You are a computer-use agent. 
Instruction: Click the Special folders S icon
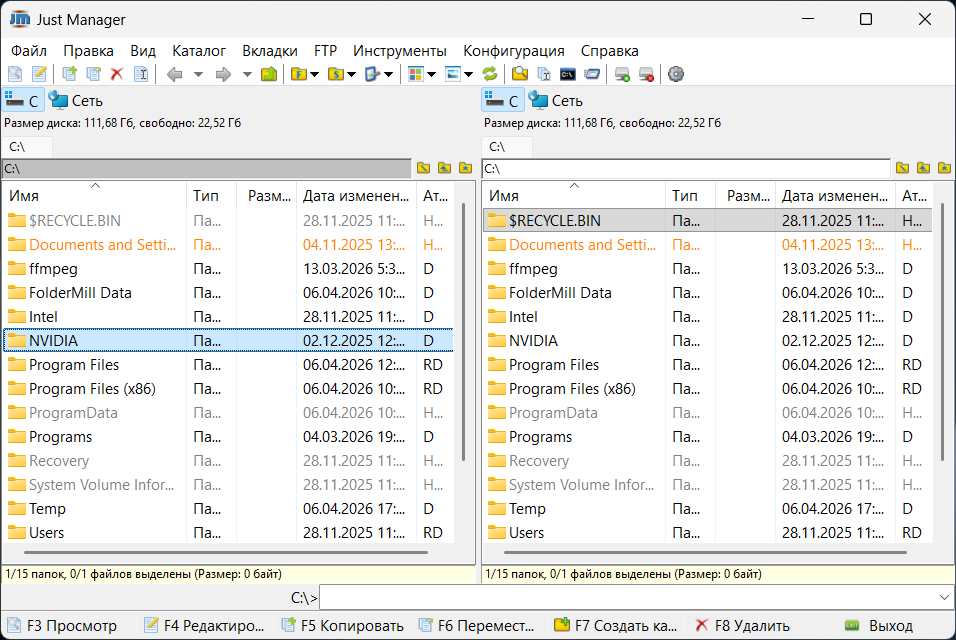click(336, 74)
